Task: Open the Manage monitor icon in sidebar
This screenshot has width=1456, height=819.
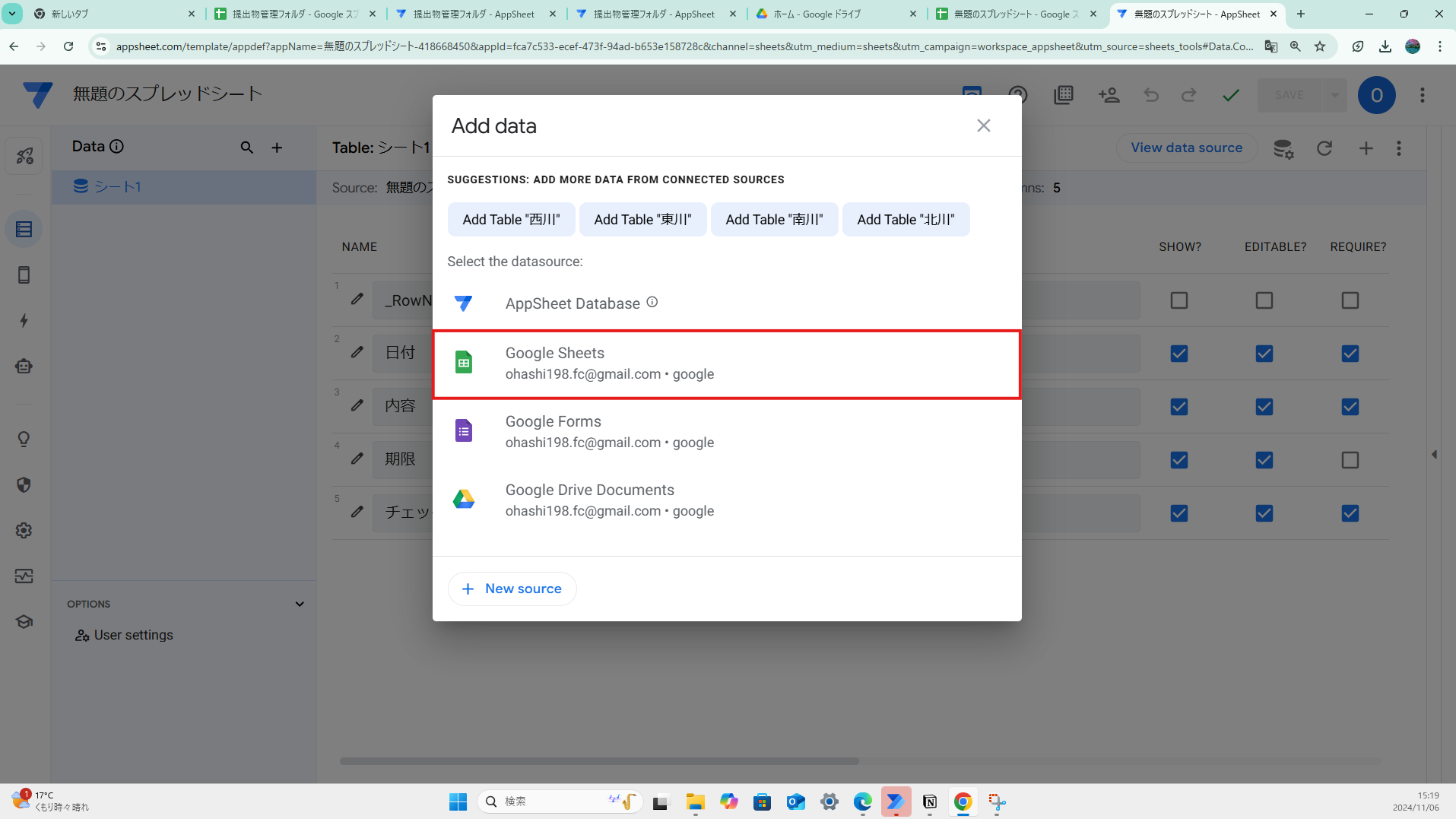Action: (24, 576)
